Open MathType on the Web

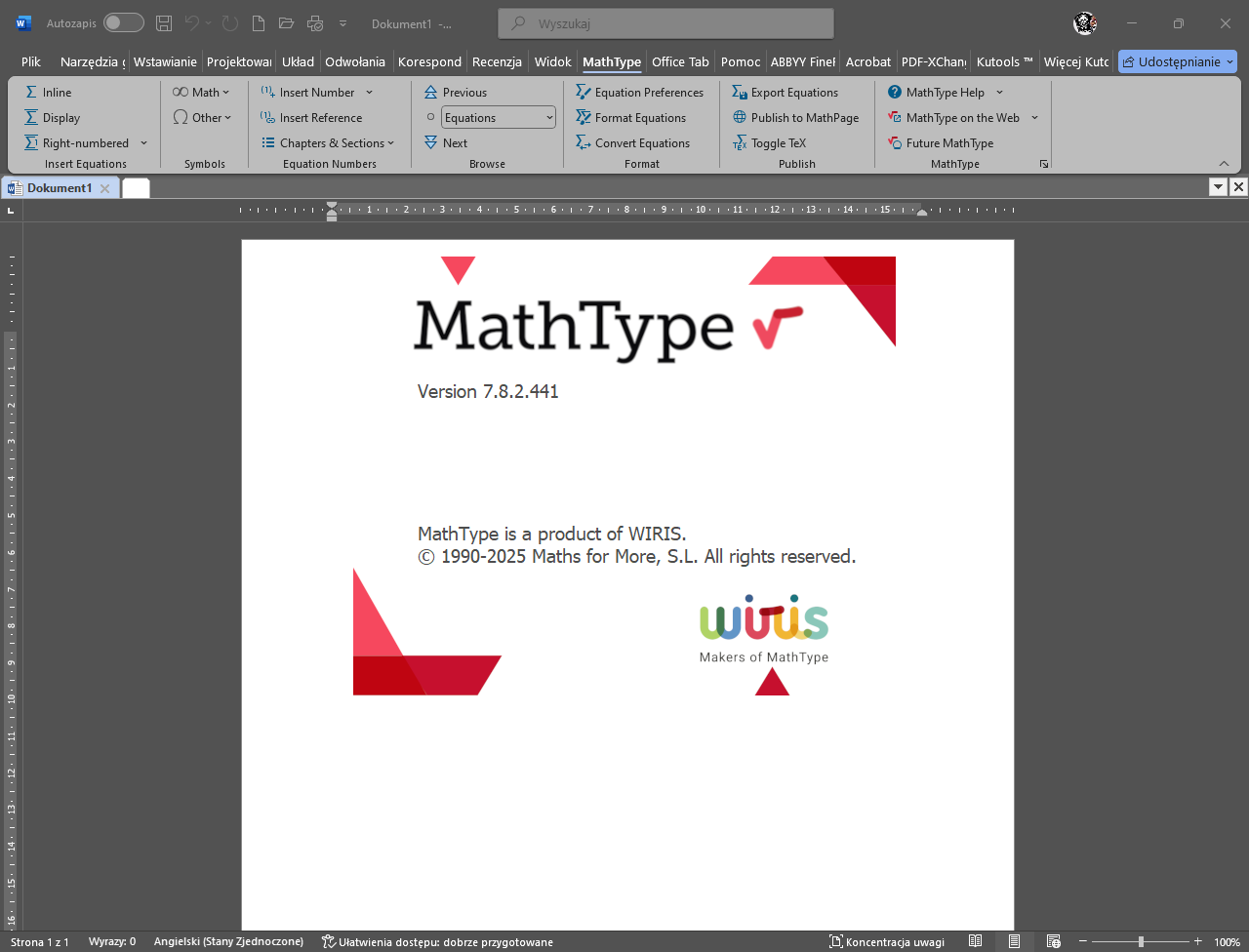point(954,118)
